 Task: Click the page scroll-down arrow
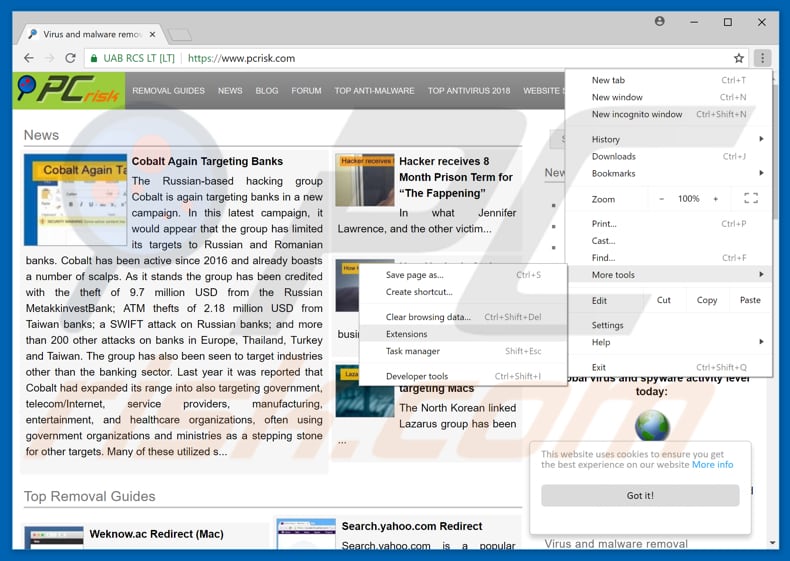pyautogui.click(x=772, y=543)
